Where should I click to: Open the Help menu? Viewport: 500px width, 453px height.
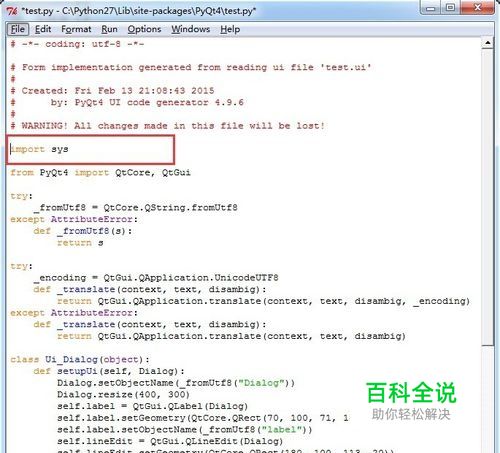[230, 29]
